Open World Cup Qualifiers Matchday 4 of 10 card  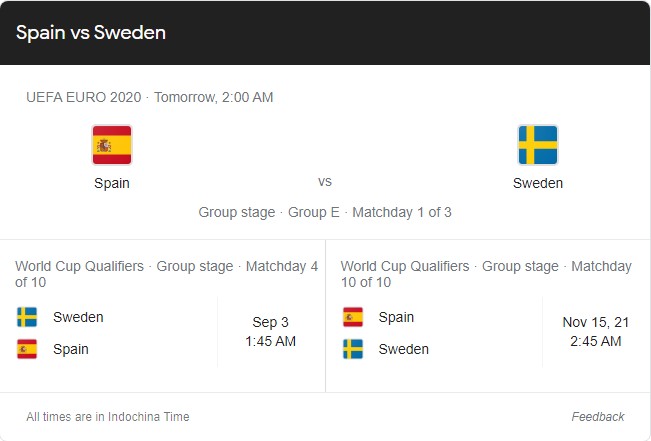[x=163, y=316]
